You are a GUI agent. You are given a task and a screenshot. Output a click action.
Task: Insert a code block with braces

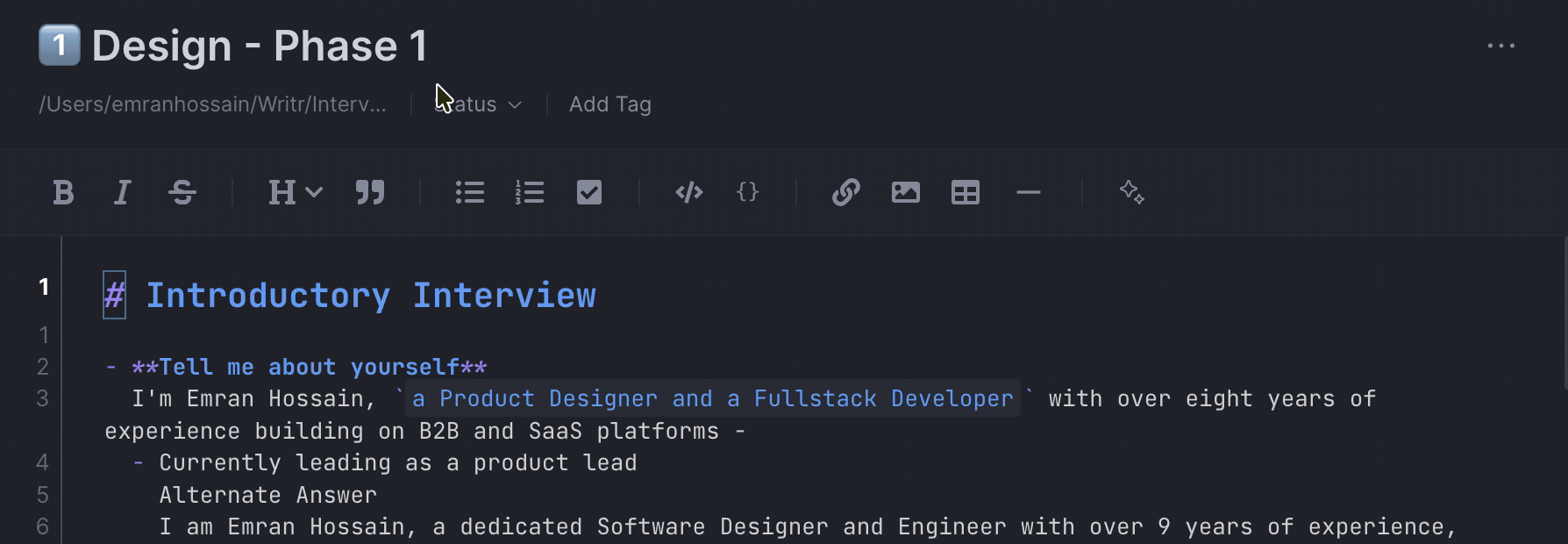point(748,191)
